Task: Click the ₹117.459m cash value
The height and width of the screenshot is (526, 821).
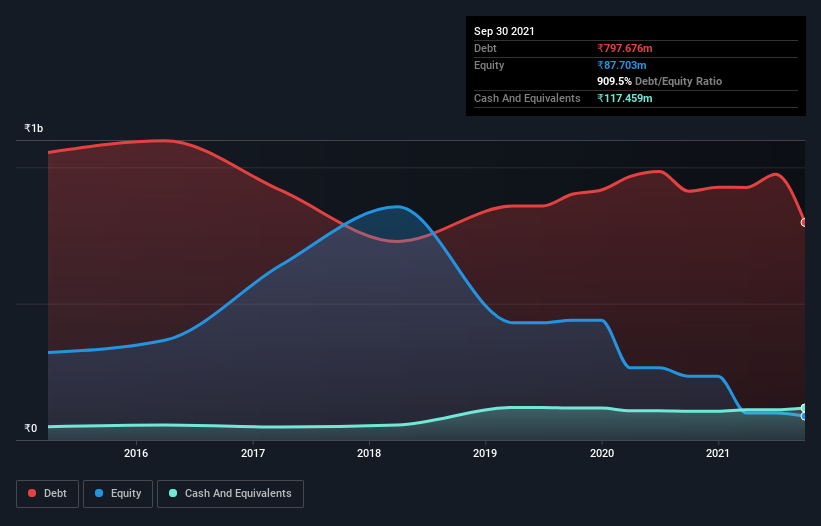Action: pyautogui.click(x=625, y=98)
